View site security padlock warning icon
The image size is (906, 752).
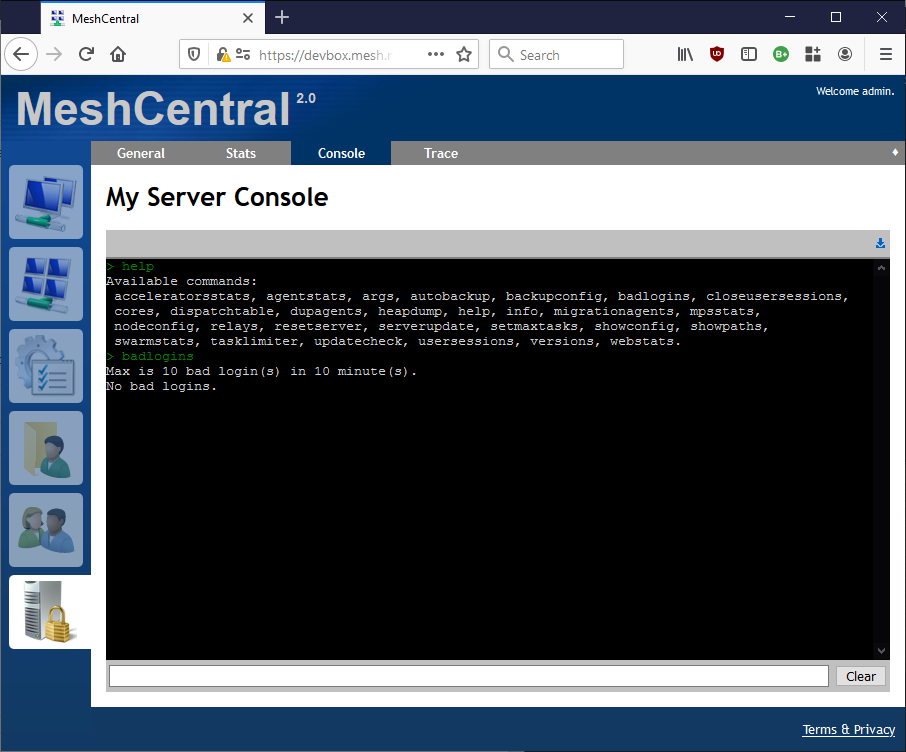223,54
